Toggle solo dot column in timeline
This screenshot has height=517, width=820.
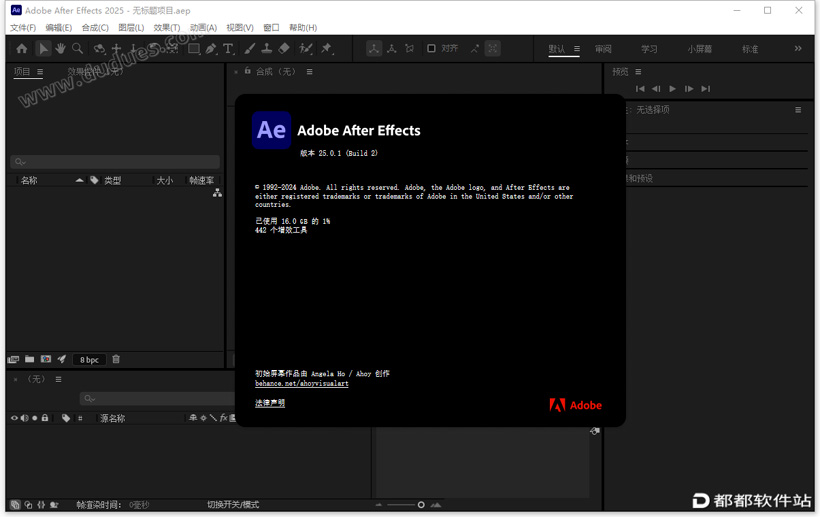[x=35, y=418]
